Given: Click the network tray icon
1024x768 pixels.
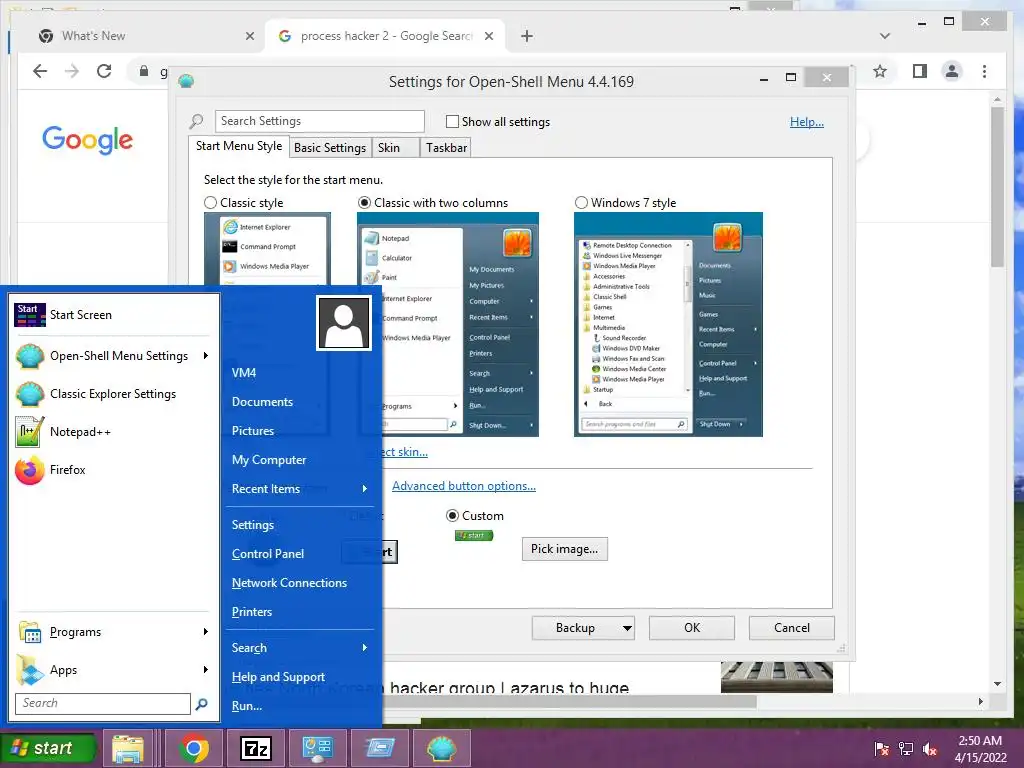Looking at the screenshot, I should [906, 749].
